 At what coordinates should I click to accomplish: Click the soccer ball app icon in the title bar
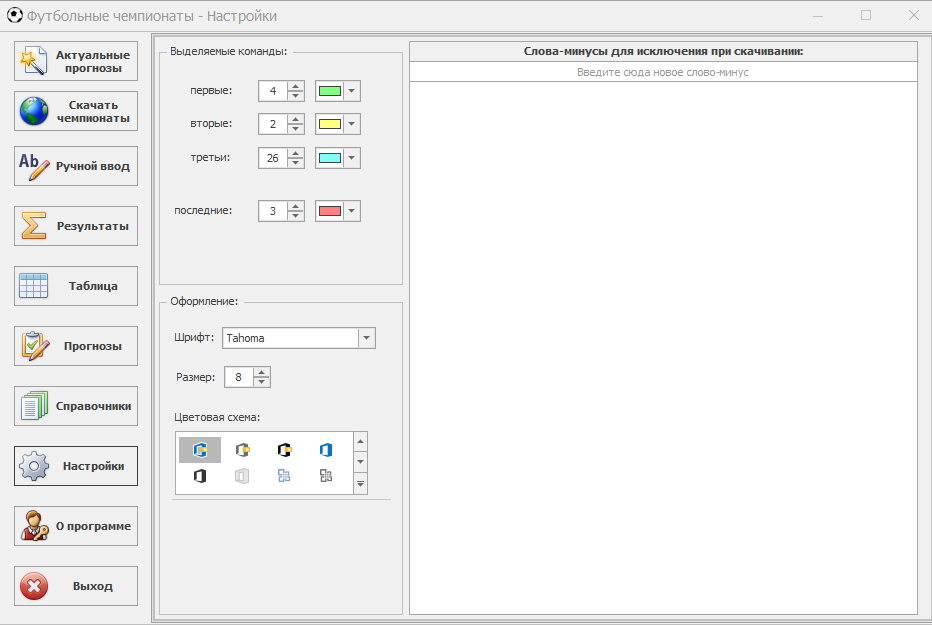click(15, 15)
